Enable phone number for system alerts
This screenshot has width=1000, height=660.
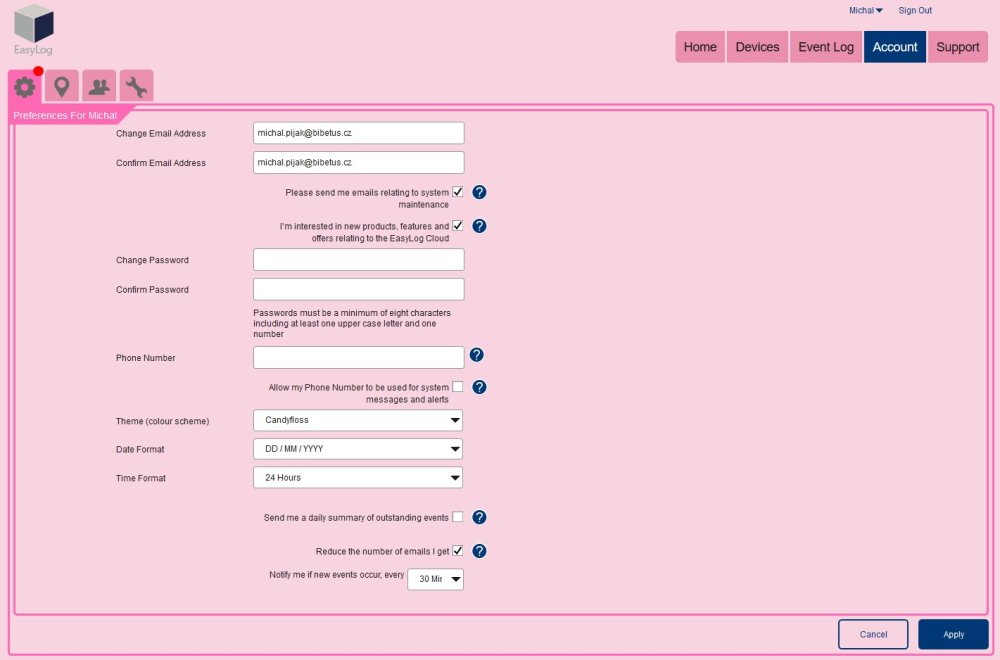point(458,387)
